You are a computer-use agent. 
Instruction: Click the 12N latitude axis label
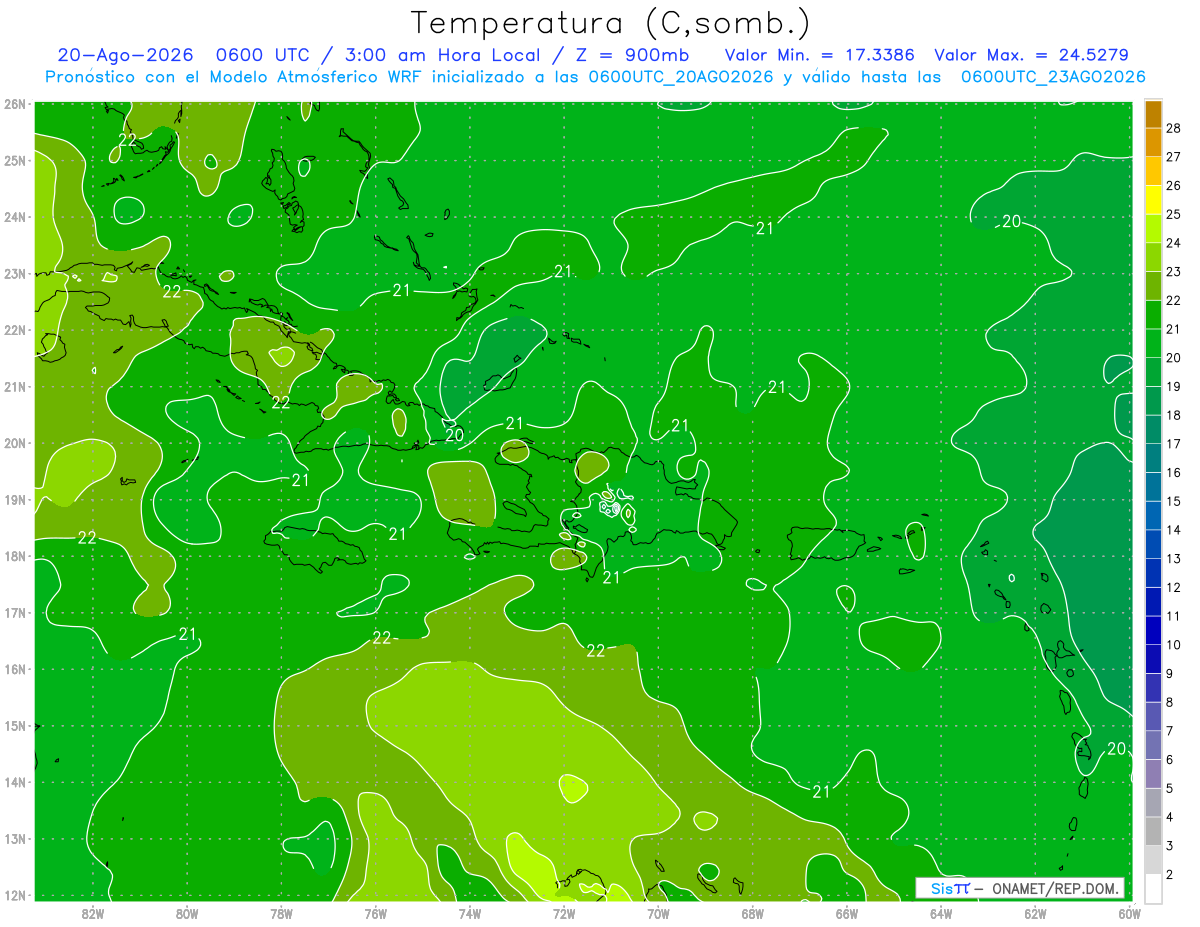(x=15, y=895)
